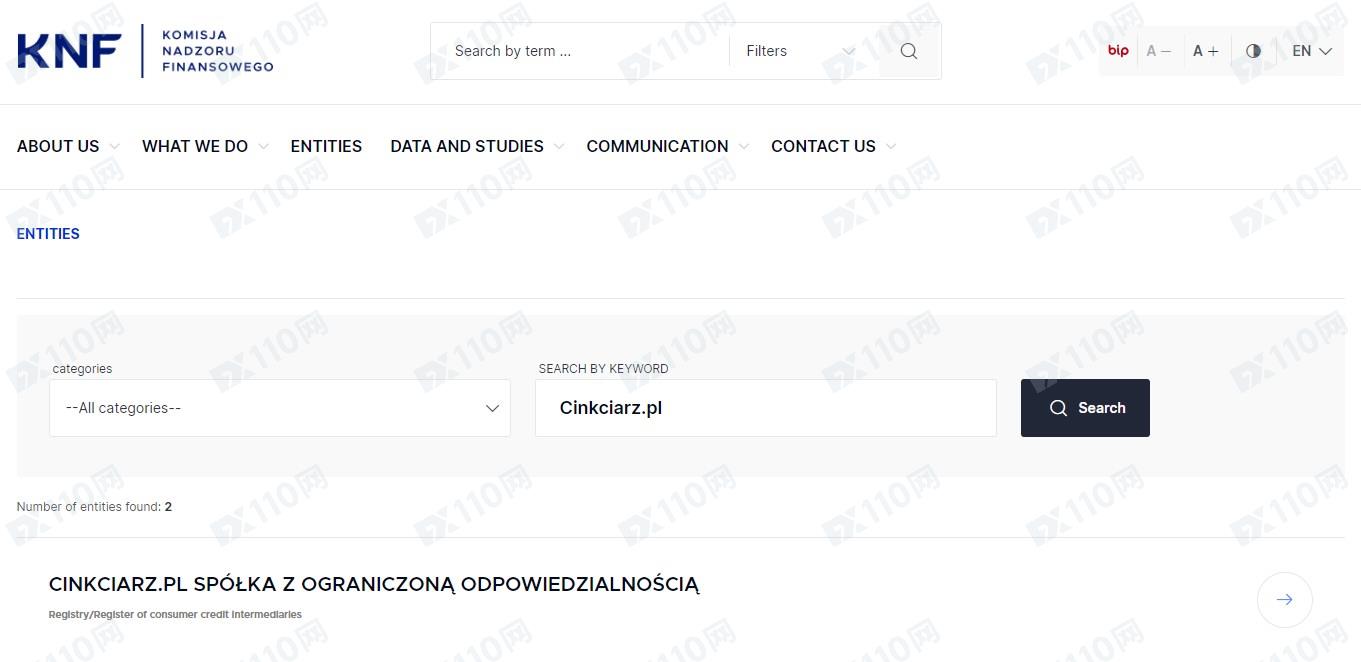
Task: Open the All categories dropdown
Action: pos(280,408)
